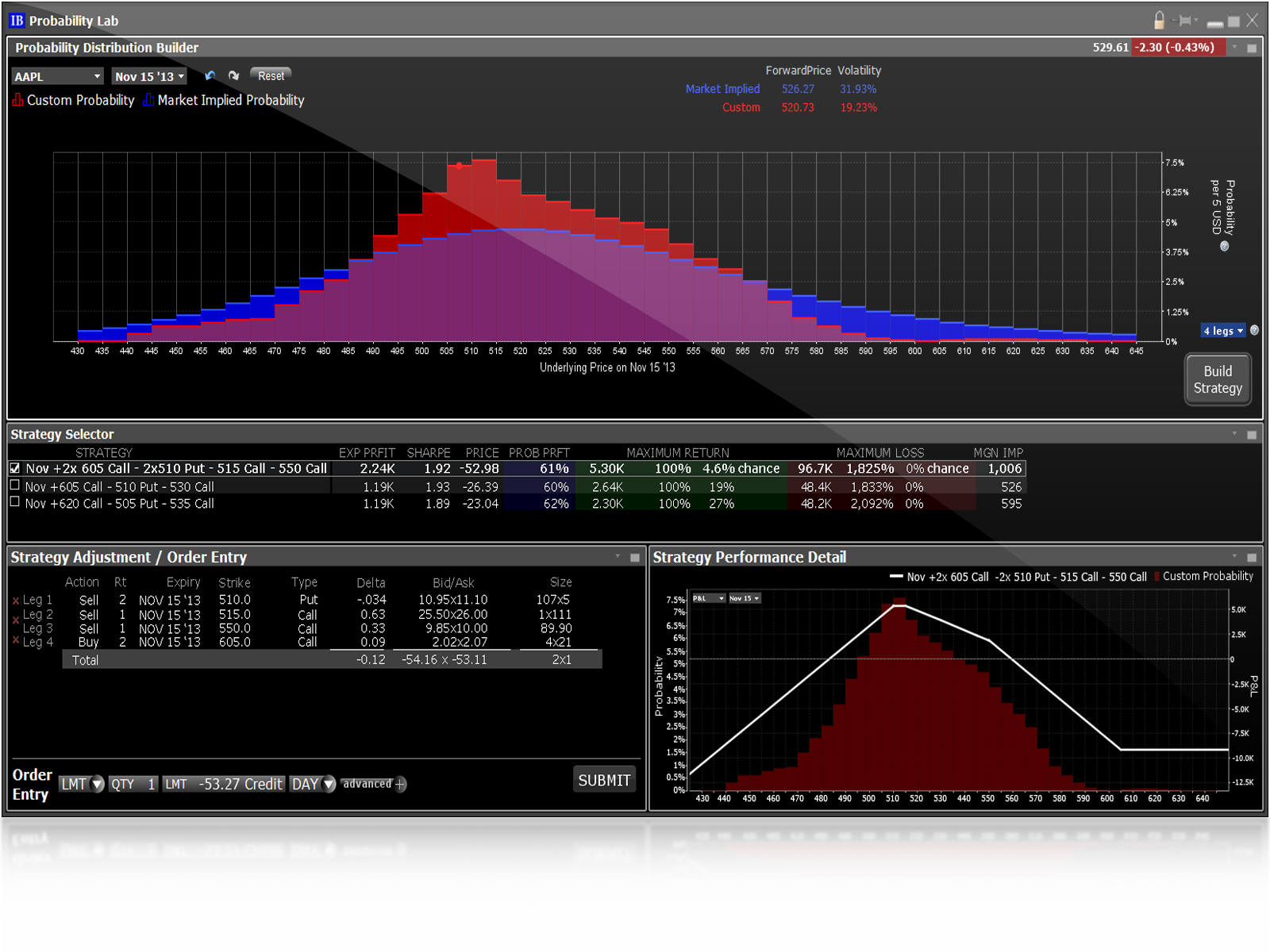Check the Nov +620 Call - 505 Put strategy
The image size is (1270, 952).
(14, 501)
